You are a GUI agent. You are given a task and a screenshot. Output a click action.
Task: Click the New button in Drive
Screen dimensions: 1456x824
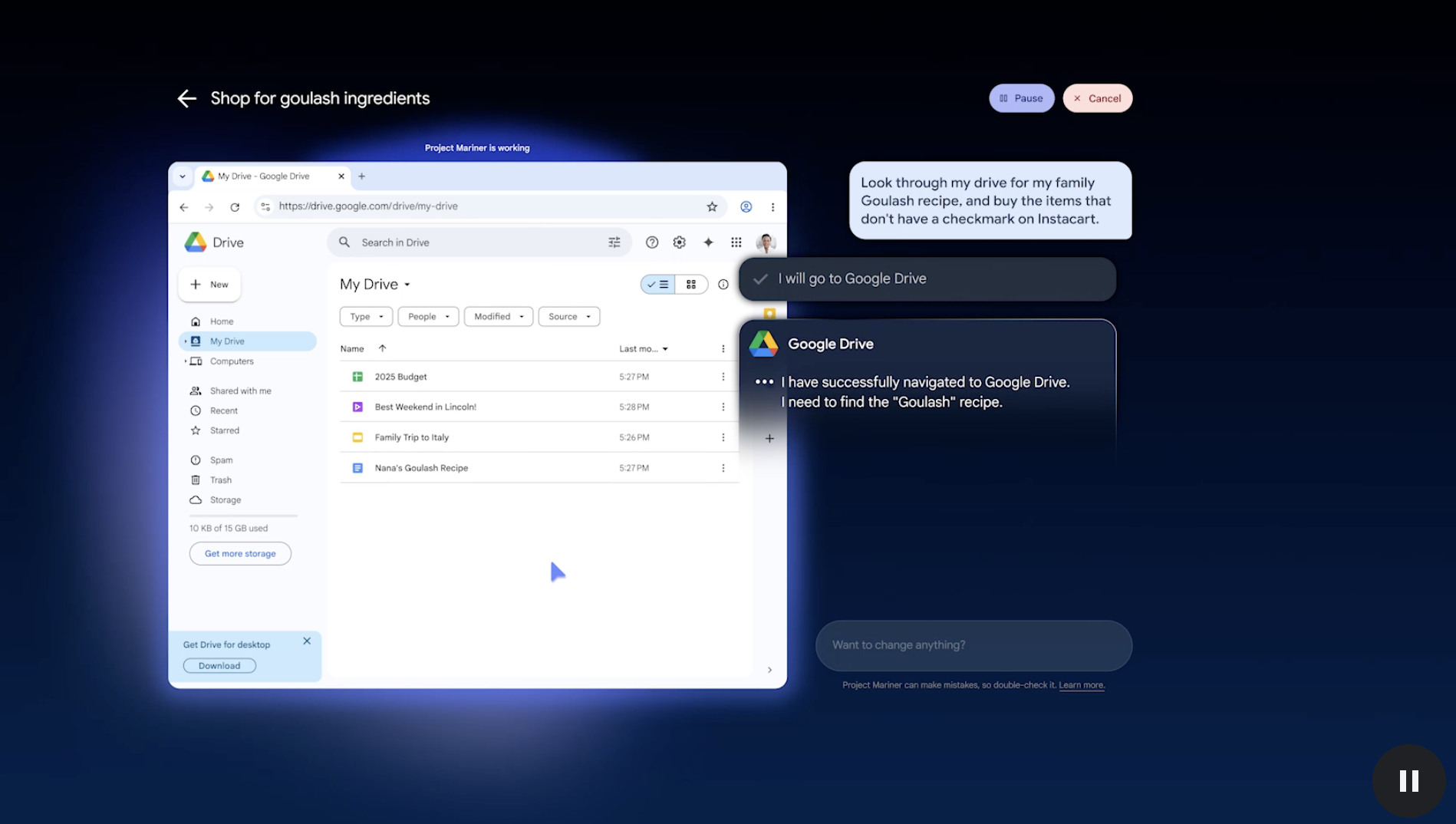(209, 285)
